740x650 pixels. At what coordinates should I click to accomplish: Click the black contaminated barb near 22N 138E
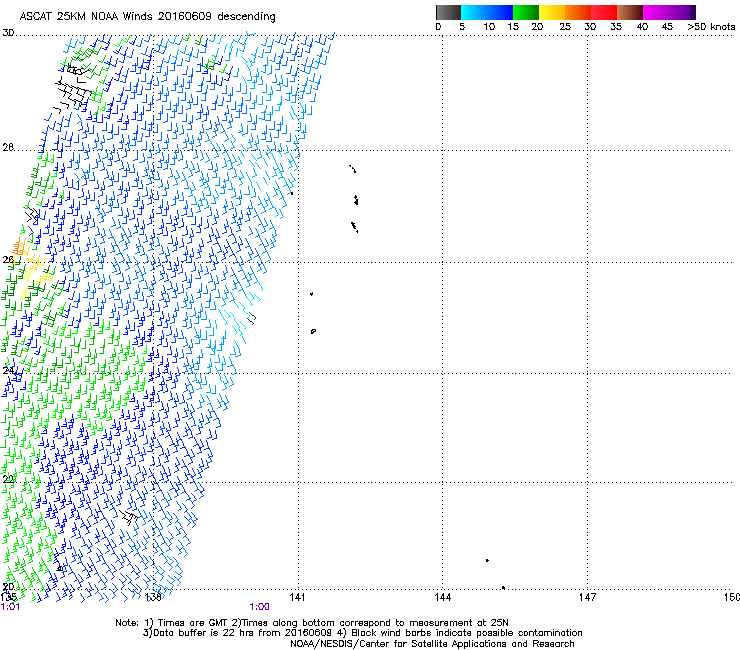tap(128, 516)
